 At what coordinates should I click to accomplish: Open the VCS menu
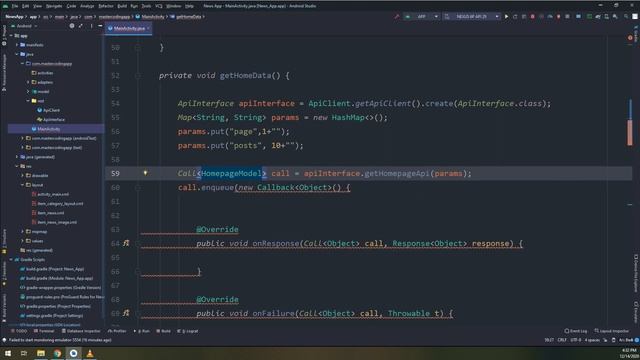pos(159,6)
